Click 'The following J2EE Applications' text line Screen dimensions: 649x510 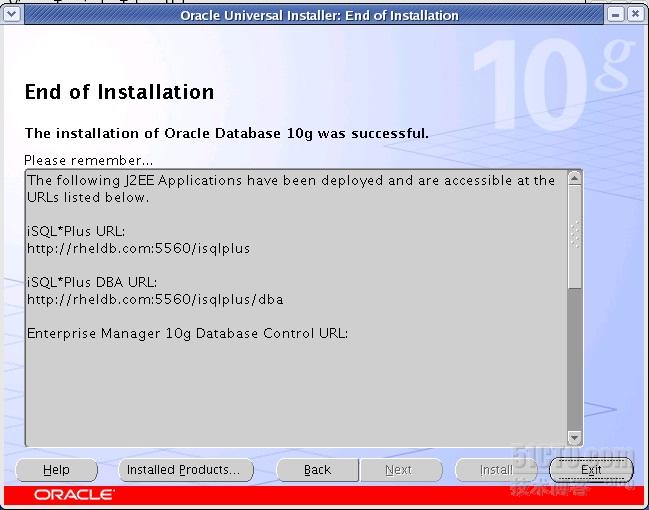291,181
